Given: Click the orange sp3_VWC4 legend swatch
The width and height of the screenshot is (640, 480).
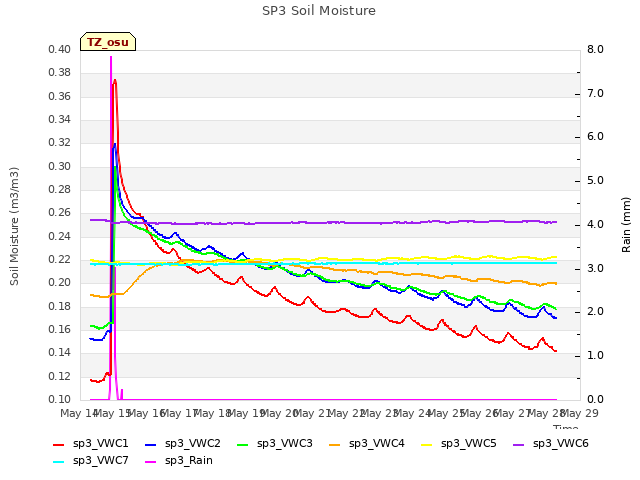Looking at the screenshot, I should click(335, 444).
